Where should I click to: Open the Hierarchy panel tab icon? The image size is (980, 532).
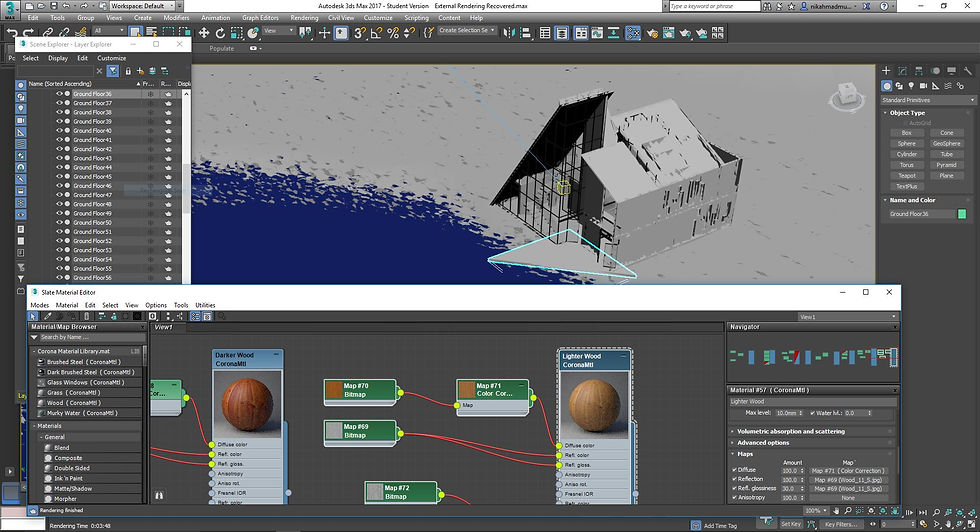(919, 71)
